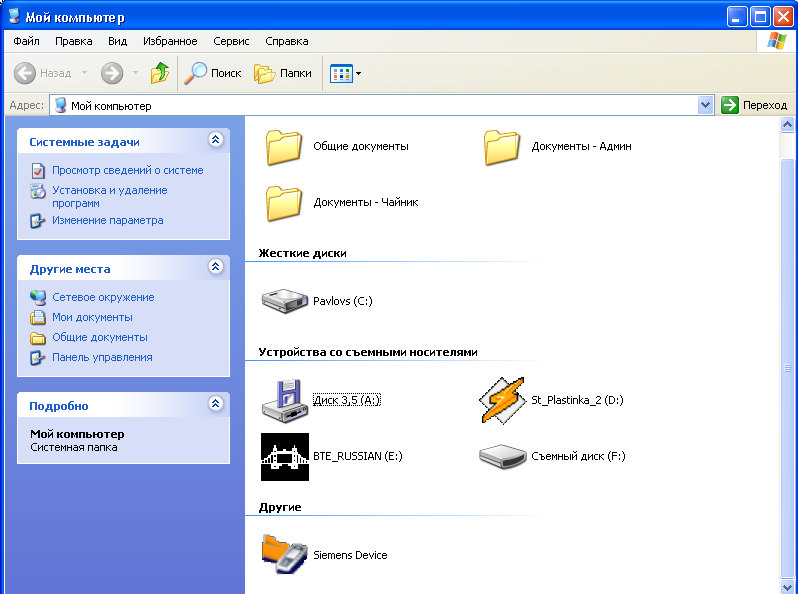Open the views dropdown arrow

click(358, 74)
